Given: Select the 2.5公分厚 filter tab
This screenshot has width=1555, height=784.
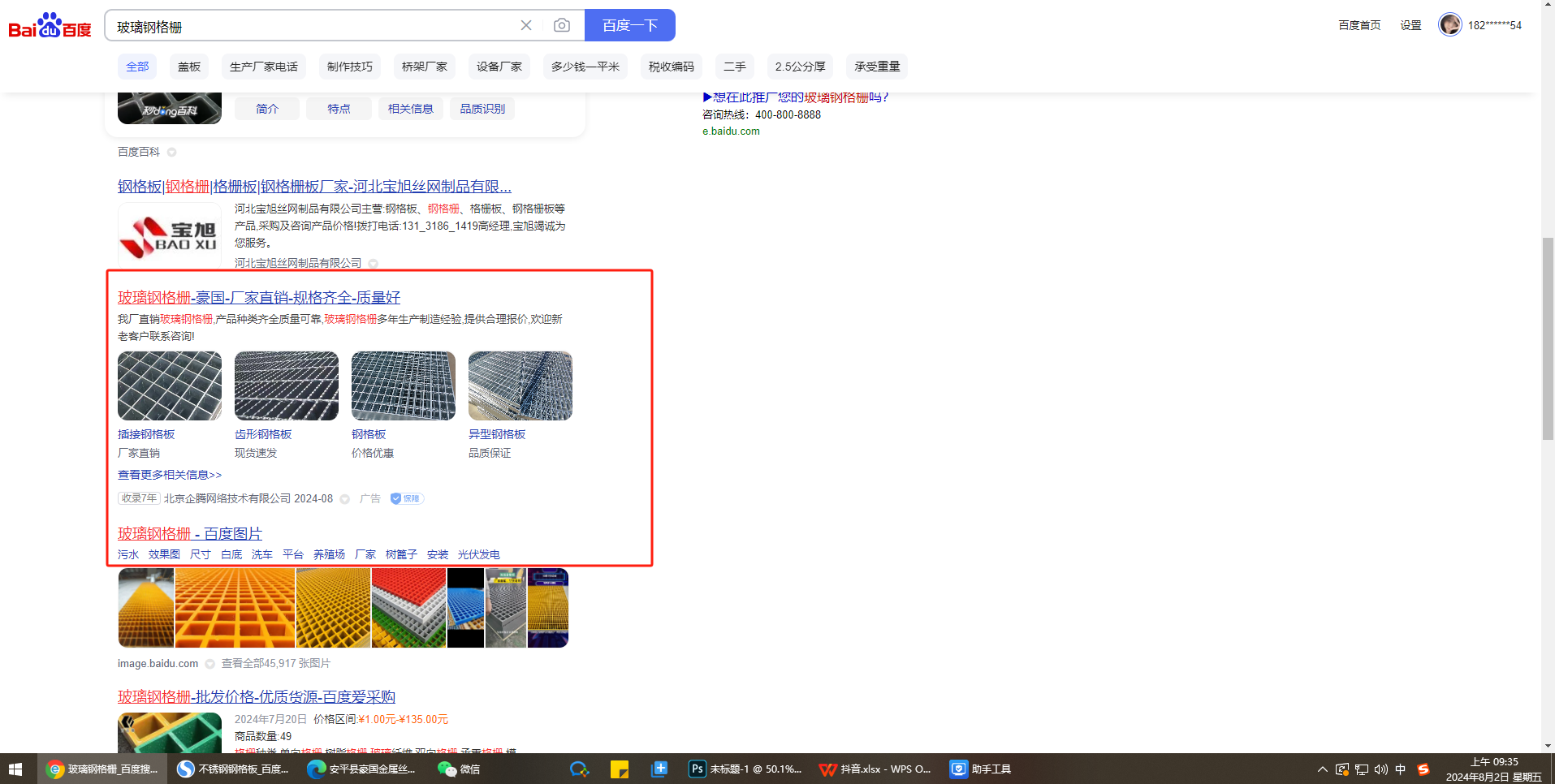Looking at the screenshot, I should [800, 67].
